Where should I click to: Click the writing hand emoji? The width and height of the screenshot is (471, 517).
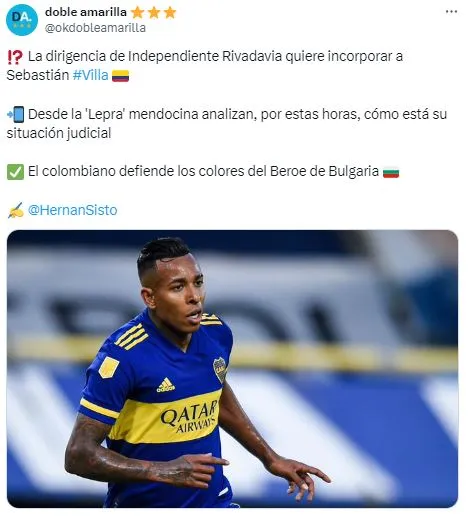pos(16,210)
